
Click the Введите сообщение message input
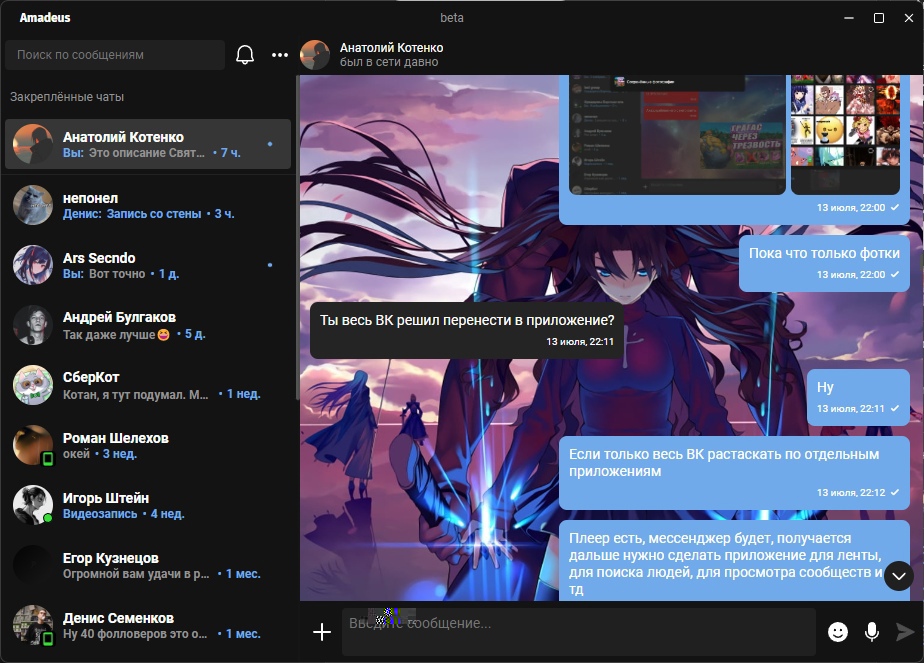579,632
